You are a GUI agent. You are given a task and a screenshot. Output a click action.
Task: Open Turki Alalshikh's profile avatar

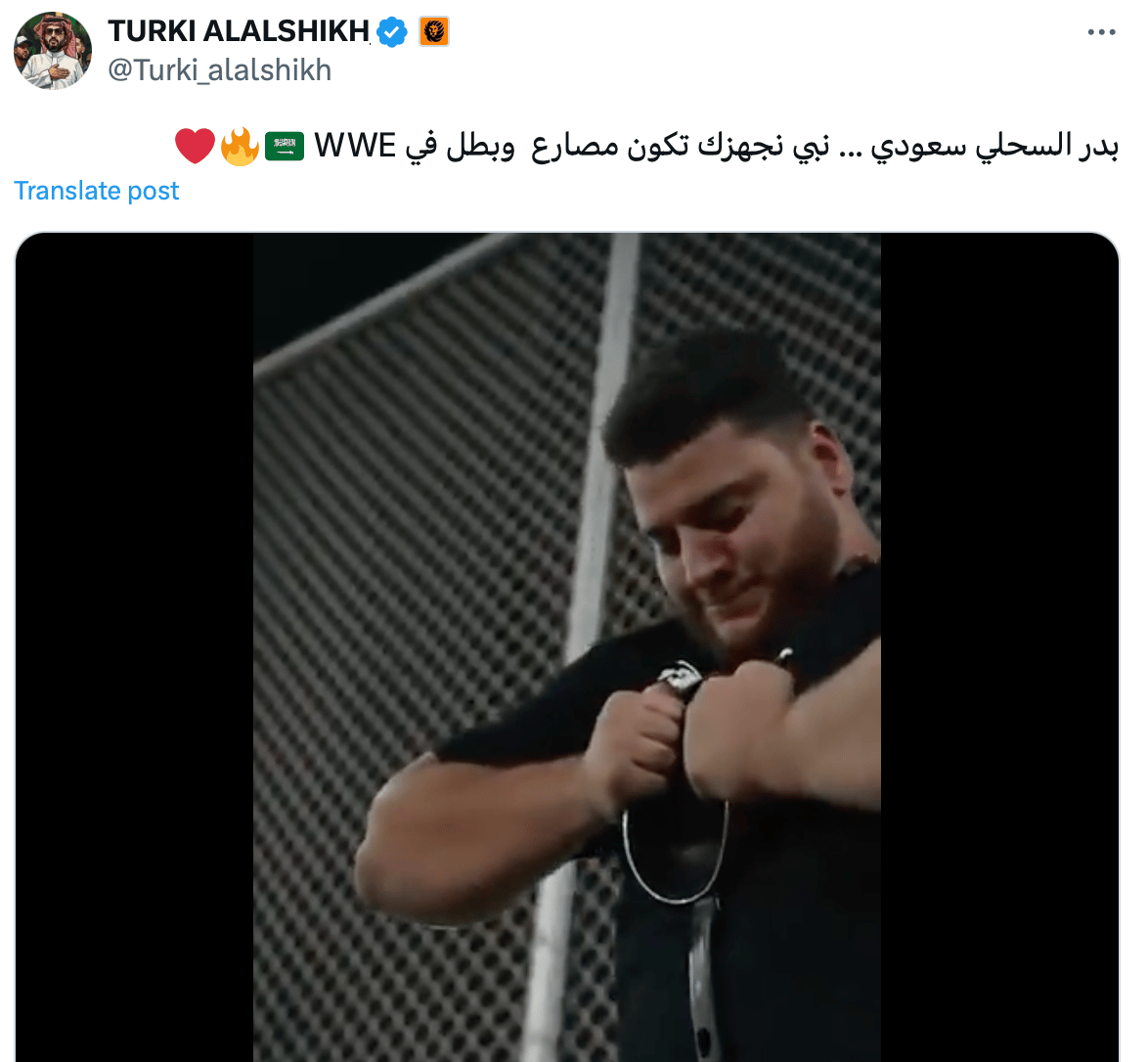(53, 51)
